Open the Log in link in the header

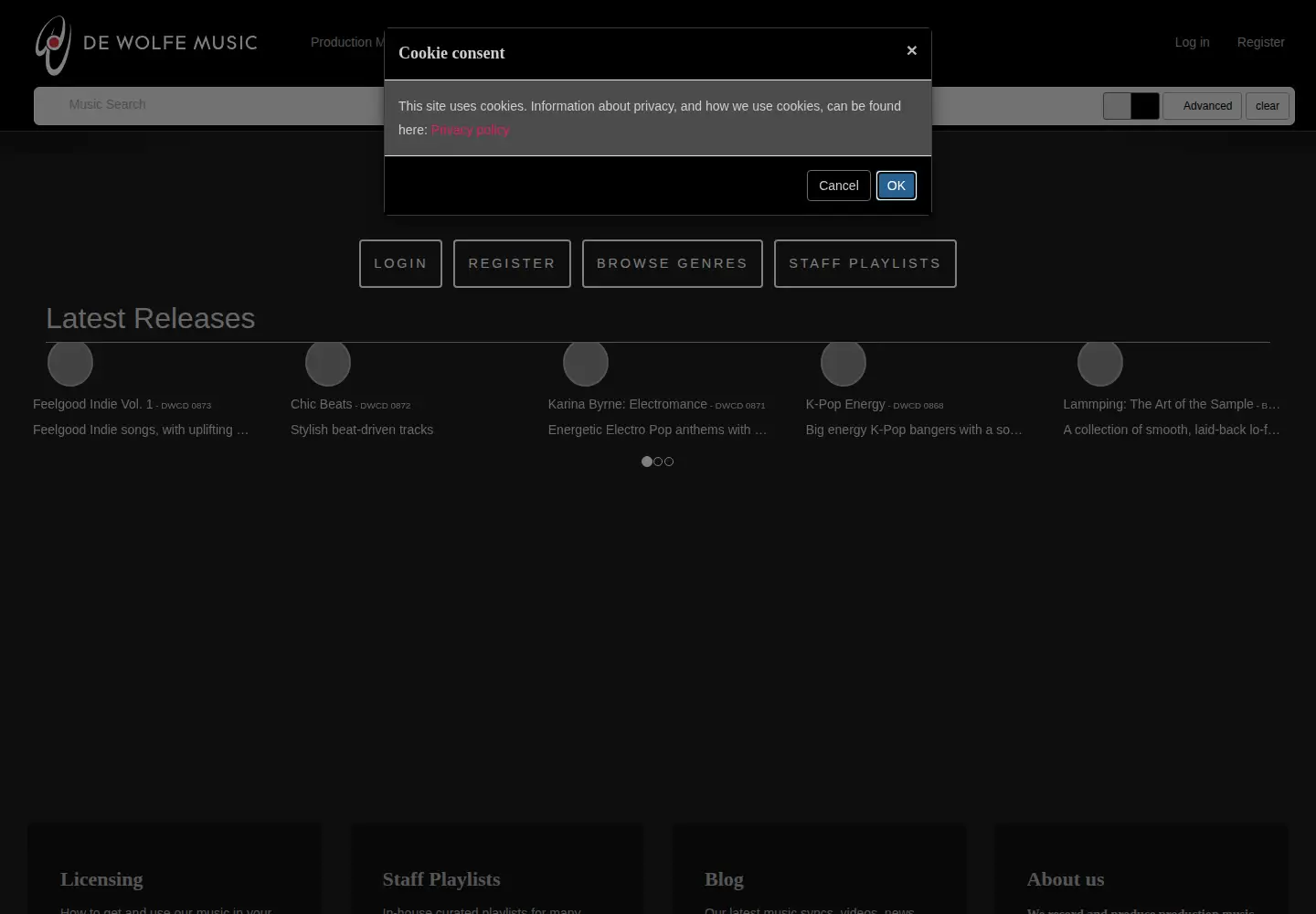click(x=1192, y=42)
